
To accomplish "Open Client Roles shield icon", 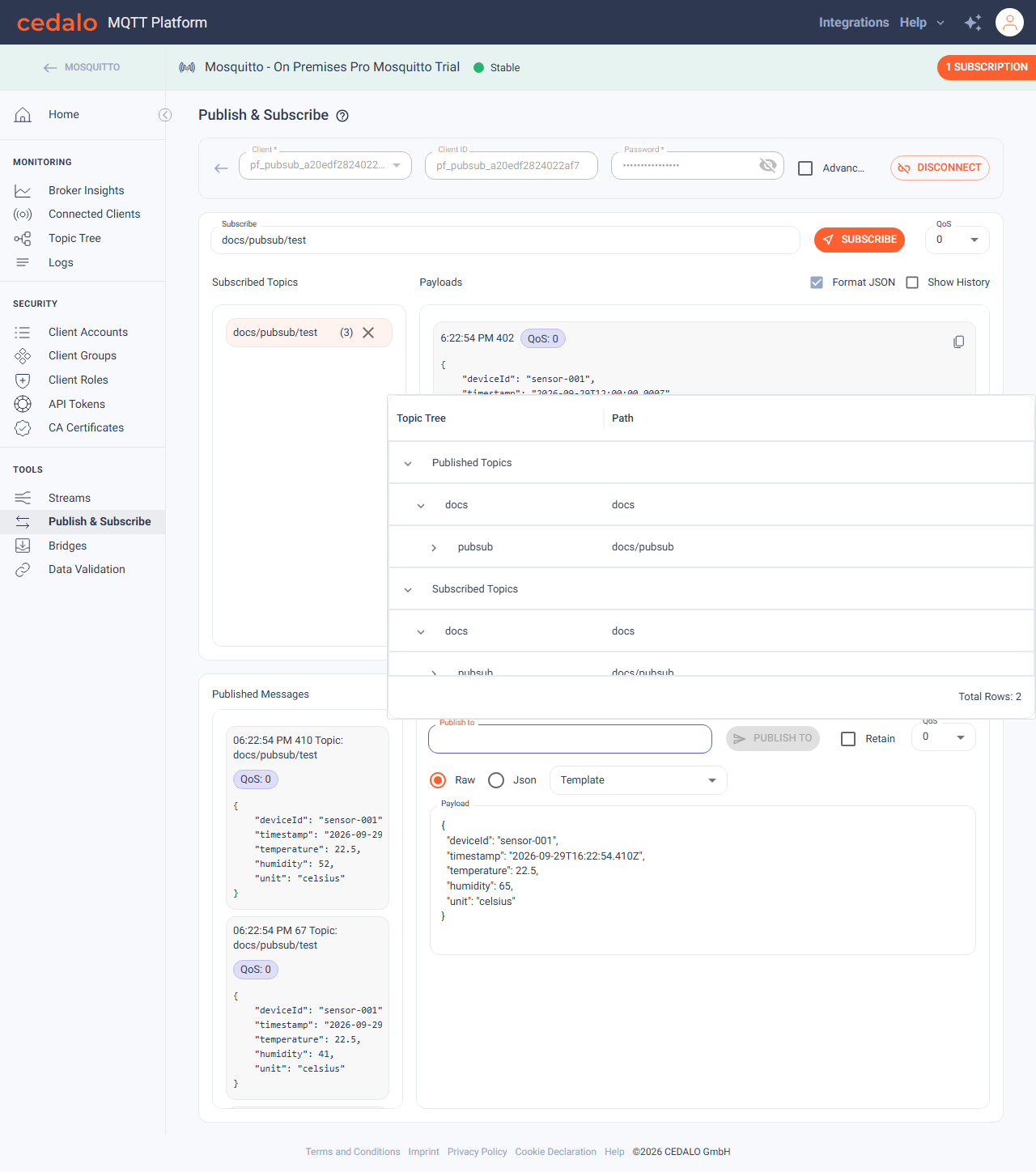I will click(23, 380).
